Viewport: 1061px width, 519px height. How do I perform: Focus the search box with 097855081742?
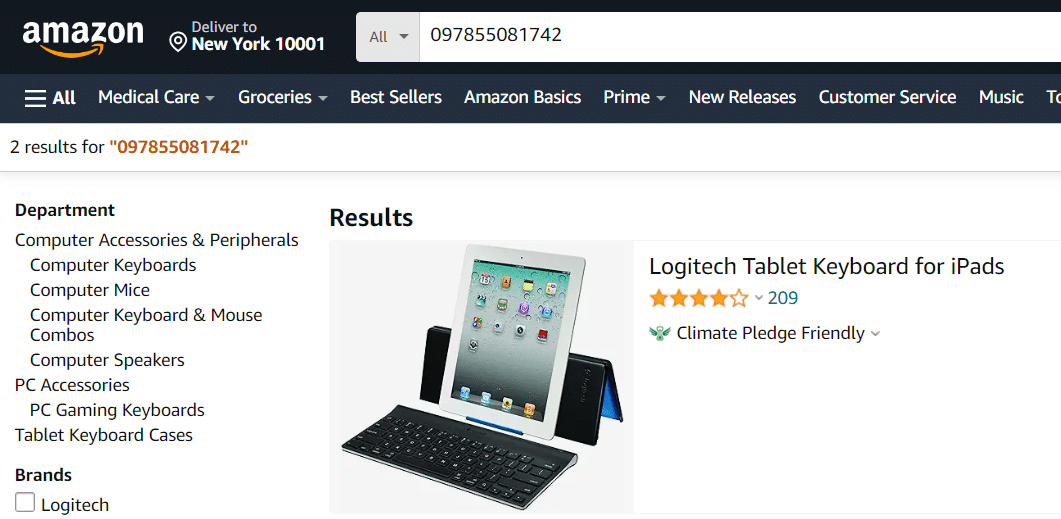(x=740, y=37)
